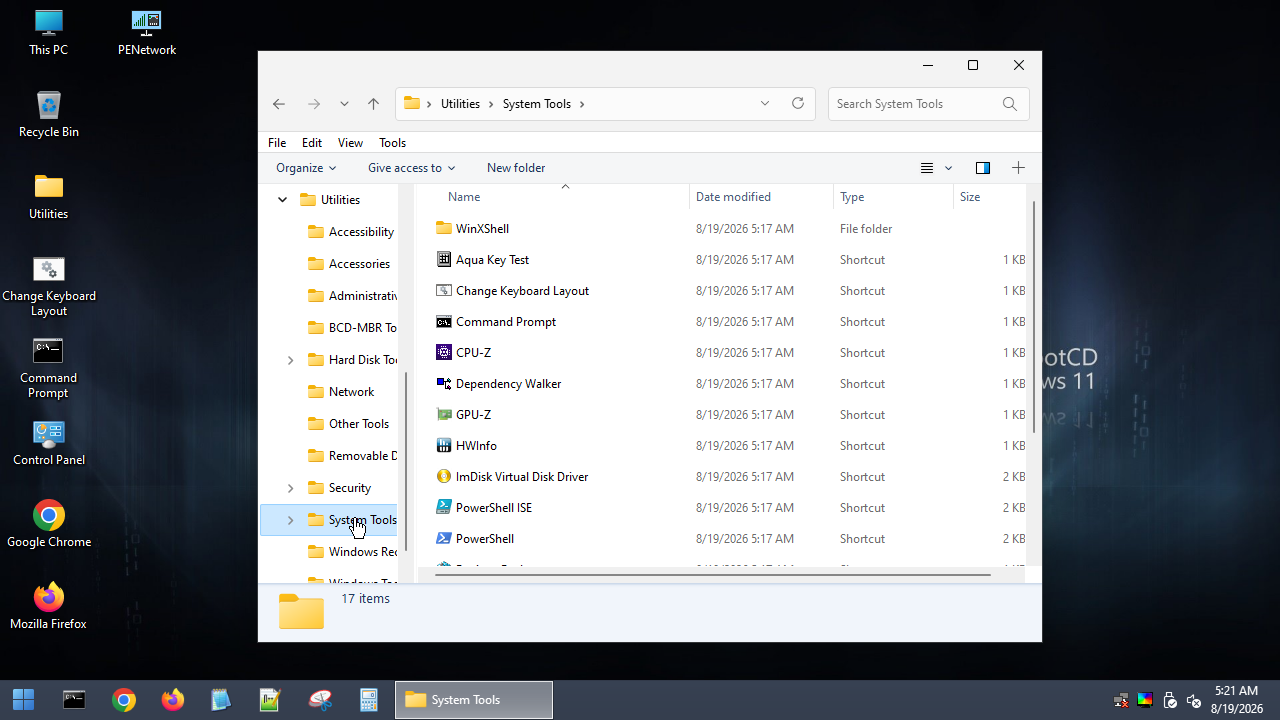Open the view options dropdown arrow
This screenshot has width=1280, height=720.
949,168
